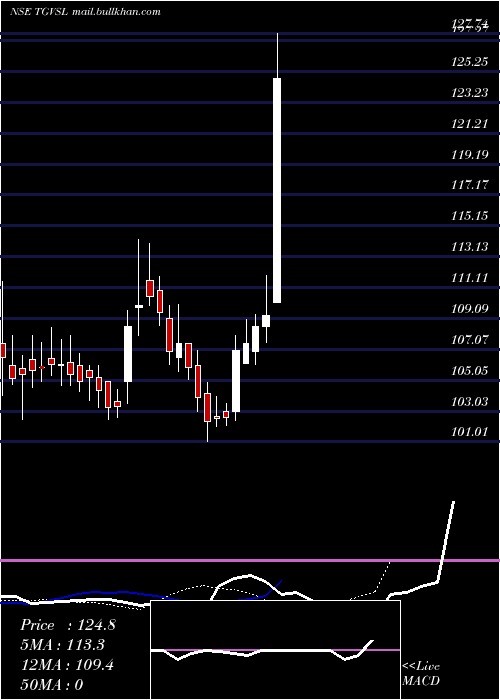Click the tall white final candlestick body
Screen dimensions: 500x700
pos(277,191)
